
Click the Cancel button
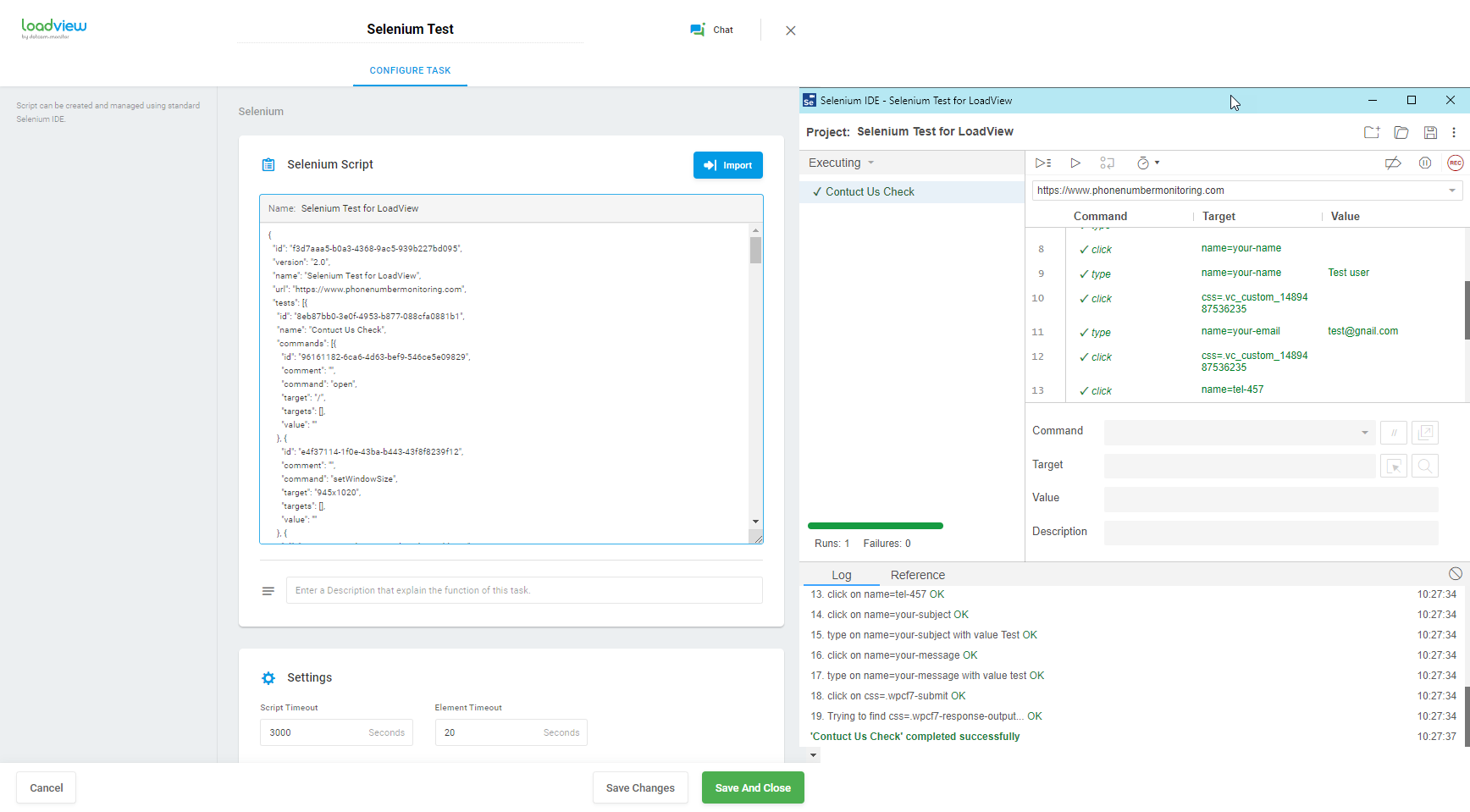47,787
